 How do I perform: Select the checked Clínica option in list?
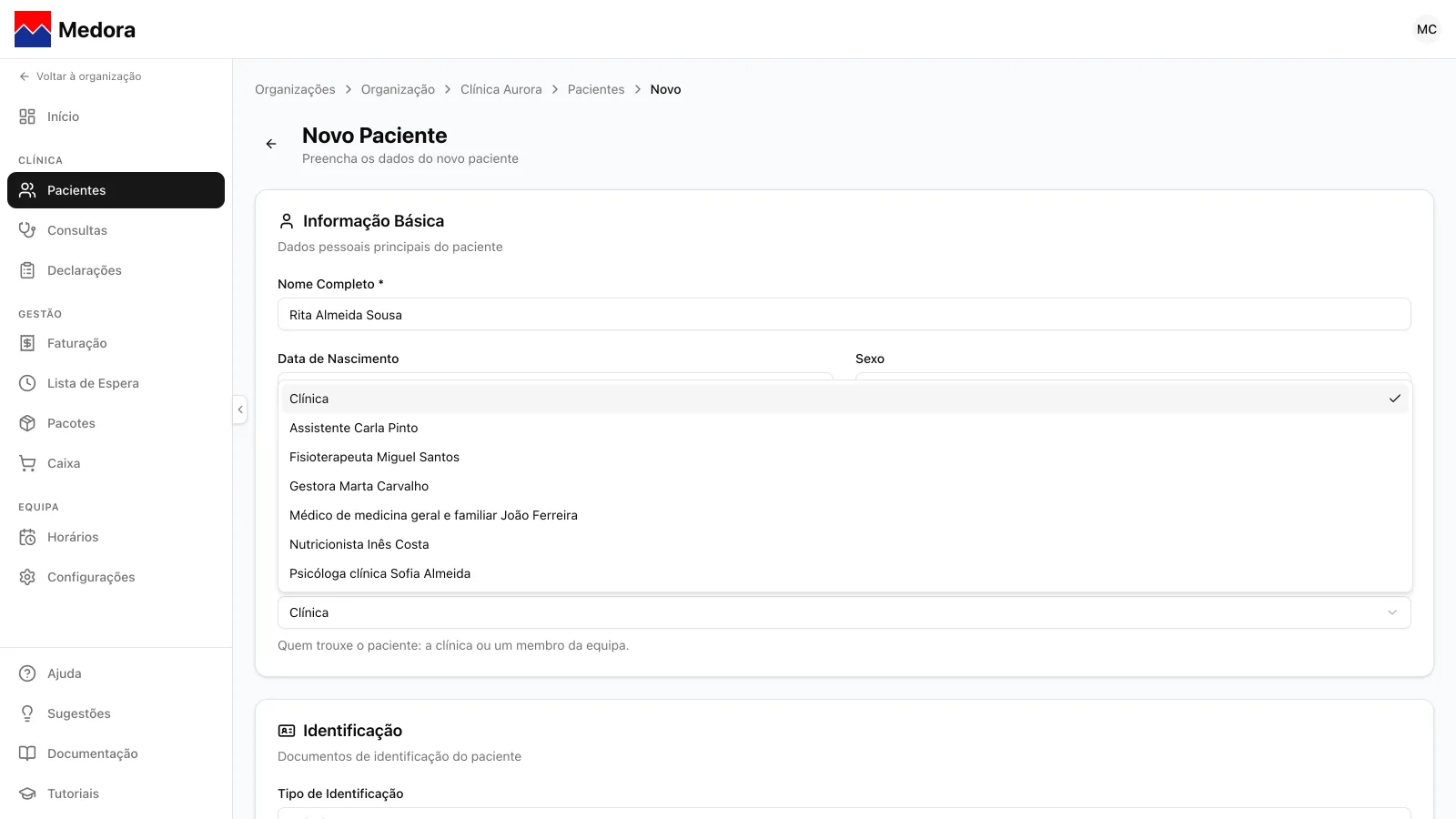(844, 399)
